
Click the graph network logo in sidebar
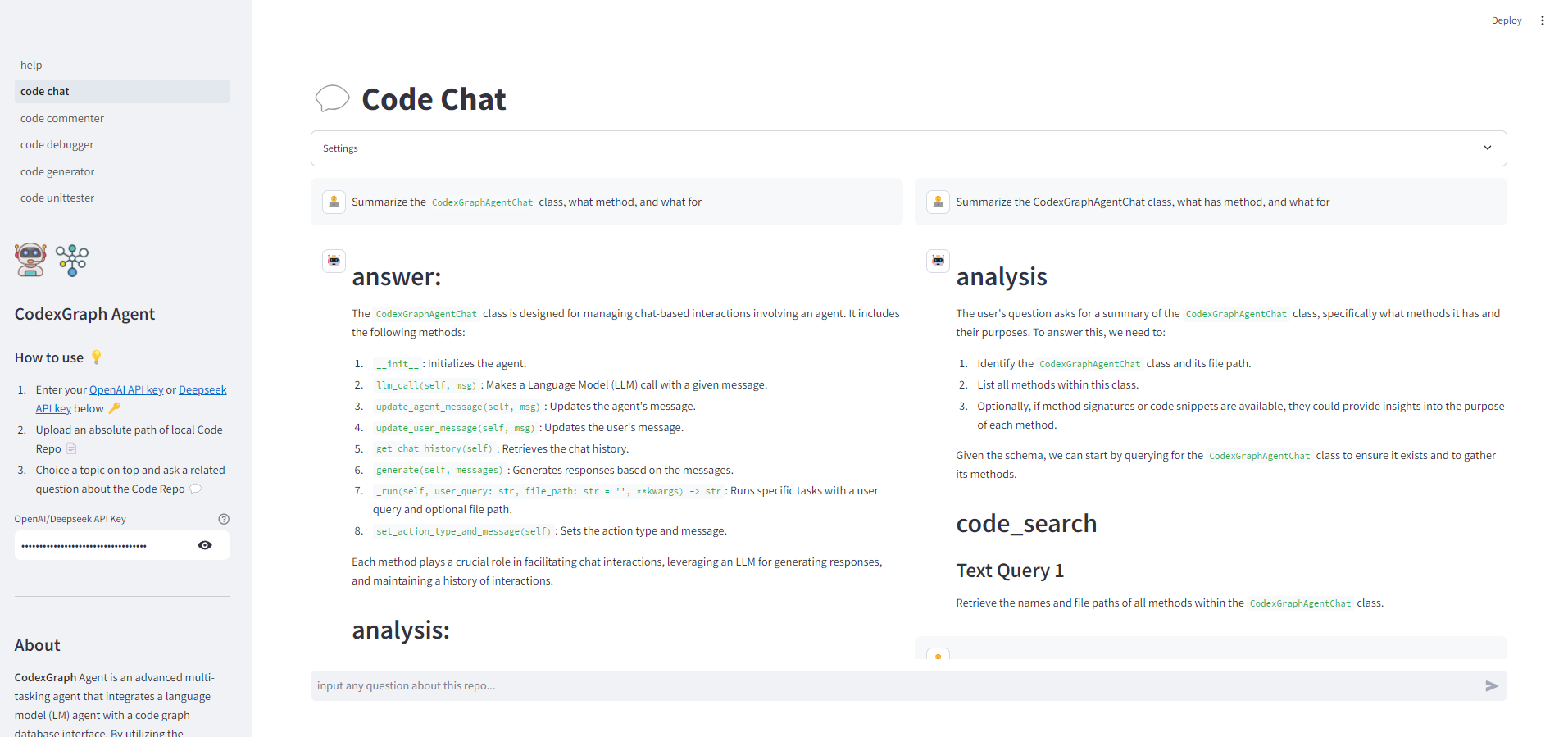(x=72, y=260)
